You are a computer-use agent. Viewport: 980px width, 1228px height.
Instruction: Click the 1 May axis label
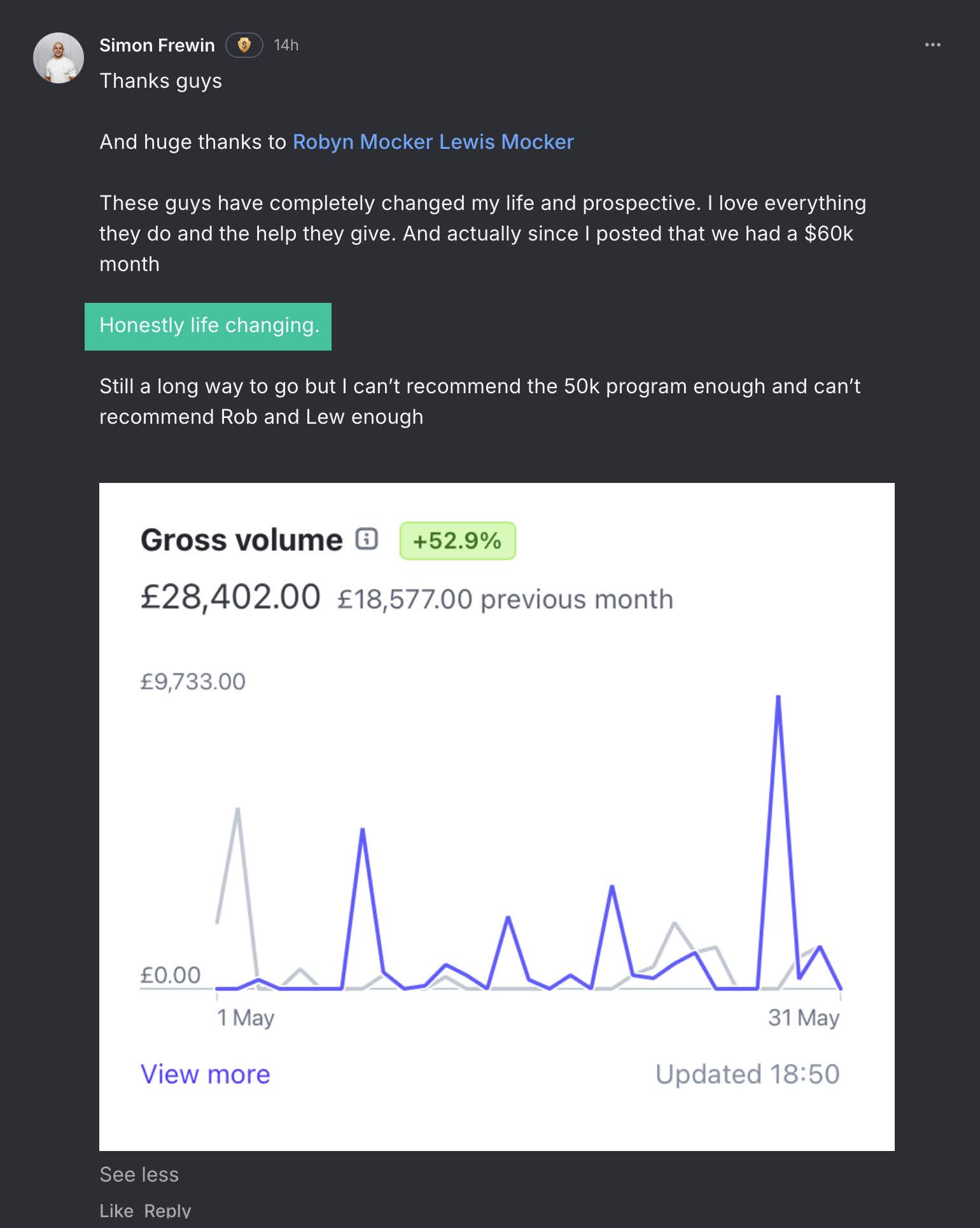point(245,1018)
